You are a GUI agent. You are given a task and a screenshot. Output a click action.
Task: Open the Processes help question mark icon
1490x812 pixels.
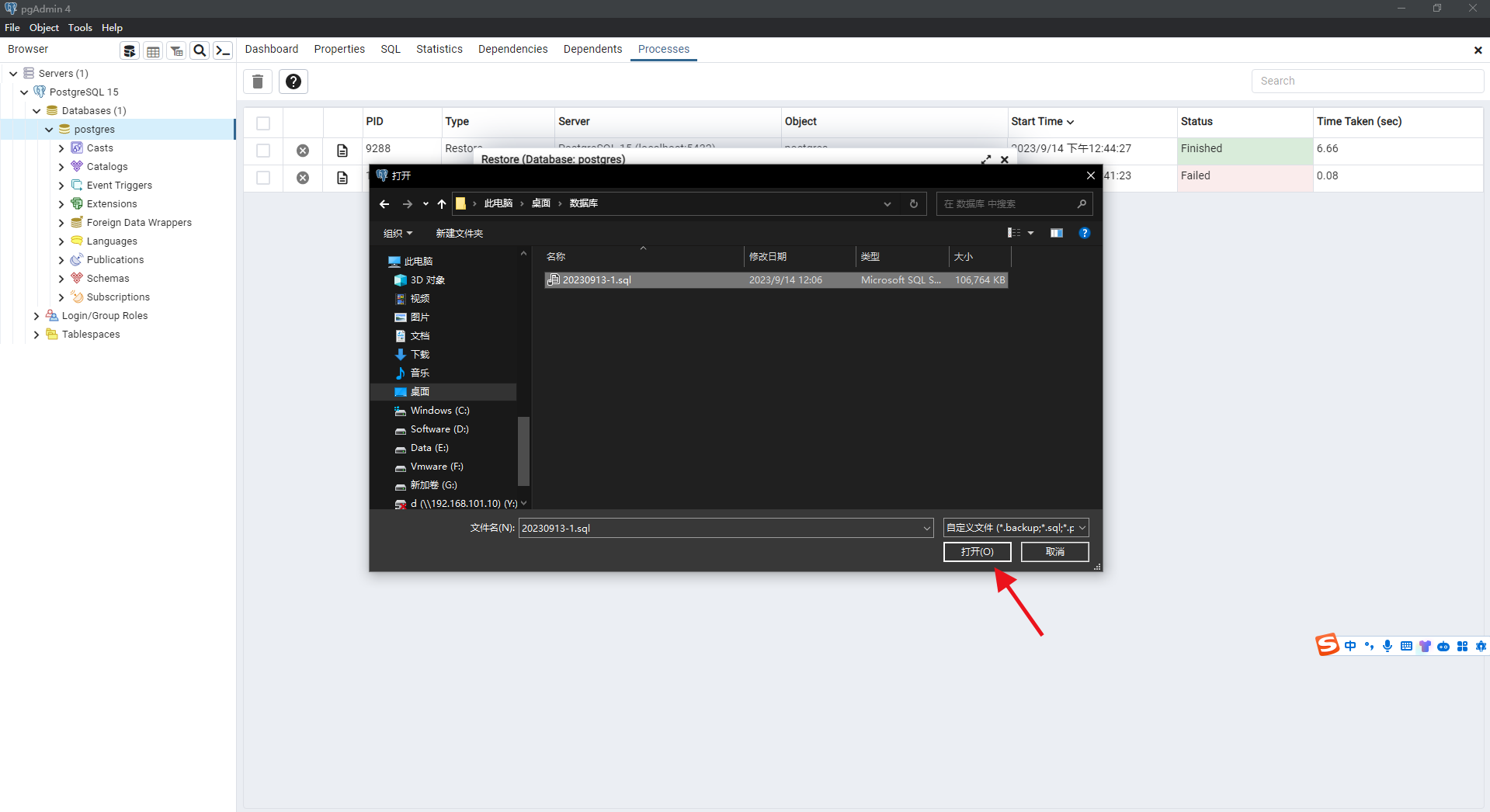pyautogui.click(x=293, y=82)
